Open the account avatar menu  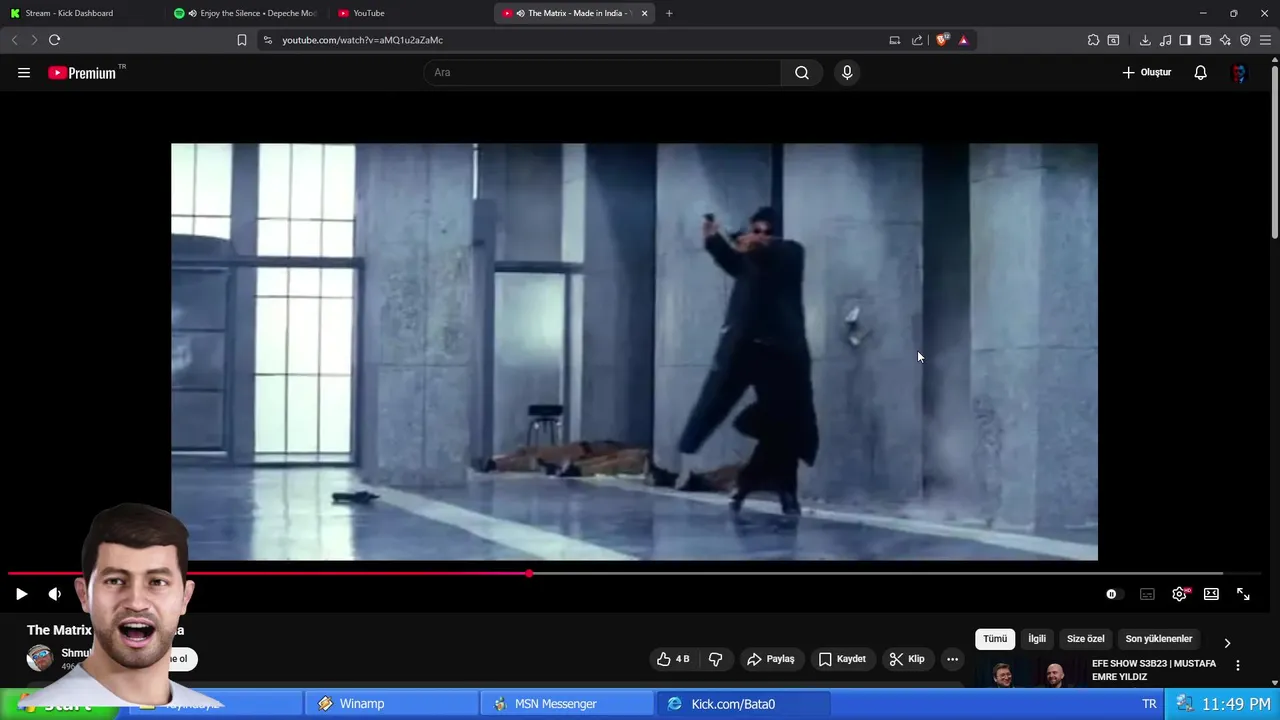click(x=1240, y=73)
